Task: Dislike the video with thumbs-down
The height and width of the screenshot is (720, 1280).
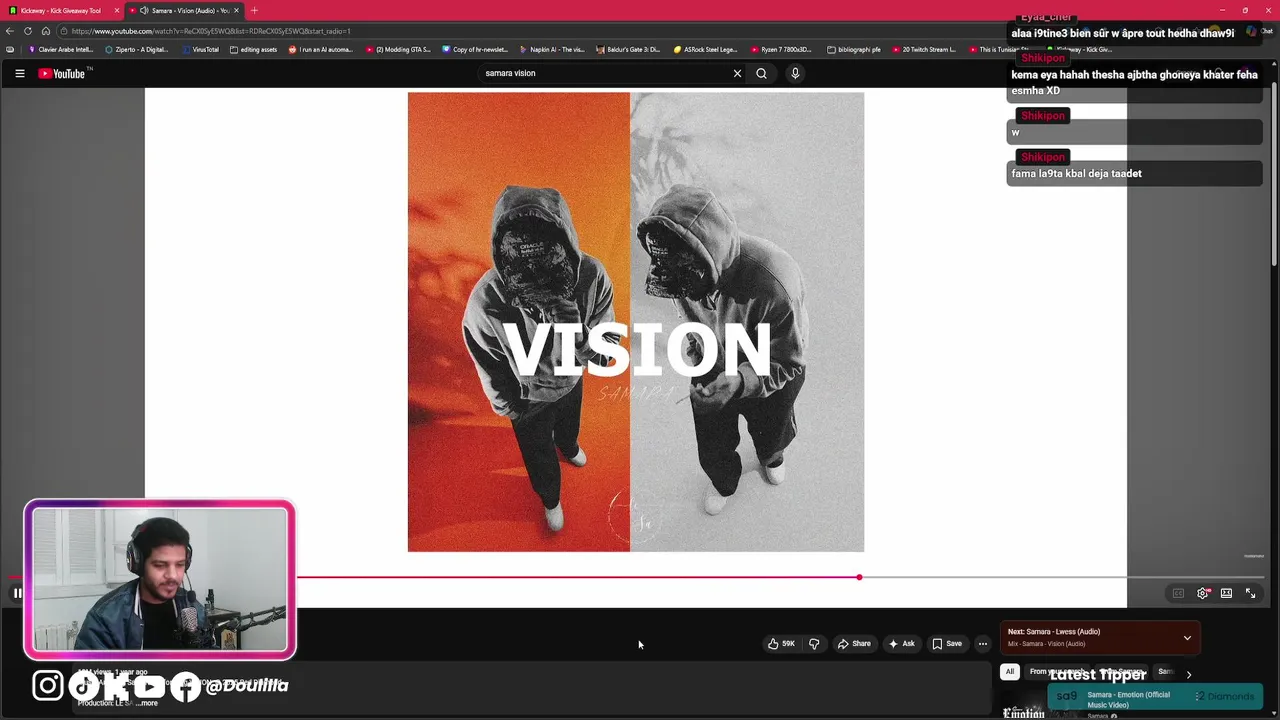Action: [x=813, y=644]
